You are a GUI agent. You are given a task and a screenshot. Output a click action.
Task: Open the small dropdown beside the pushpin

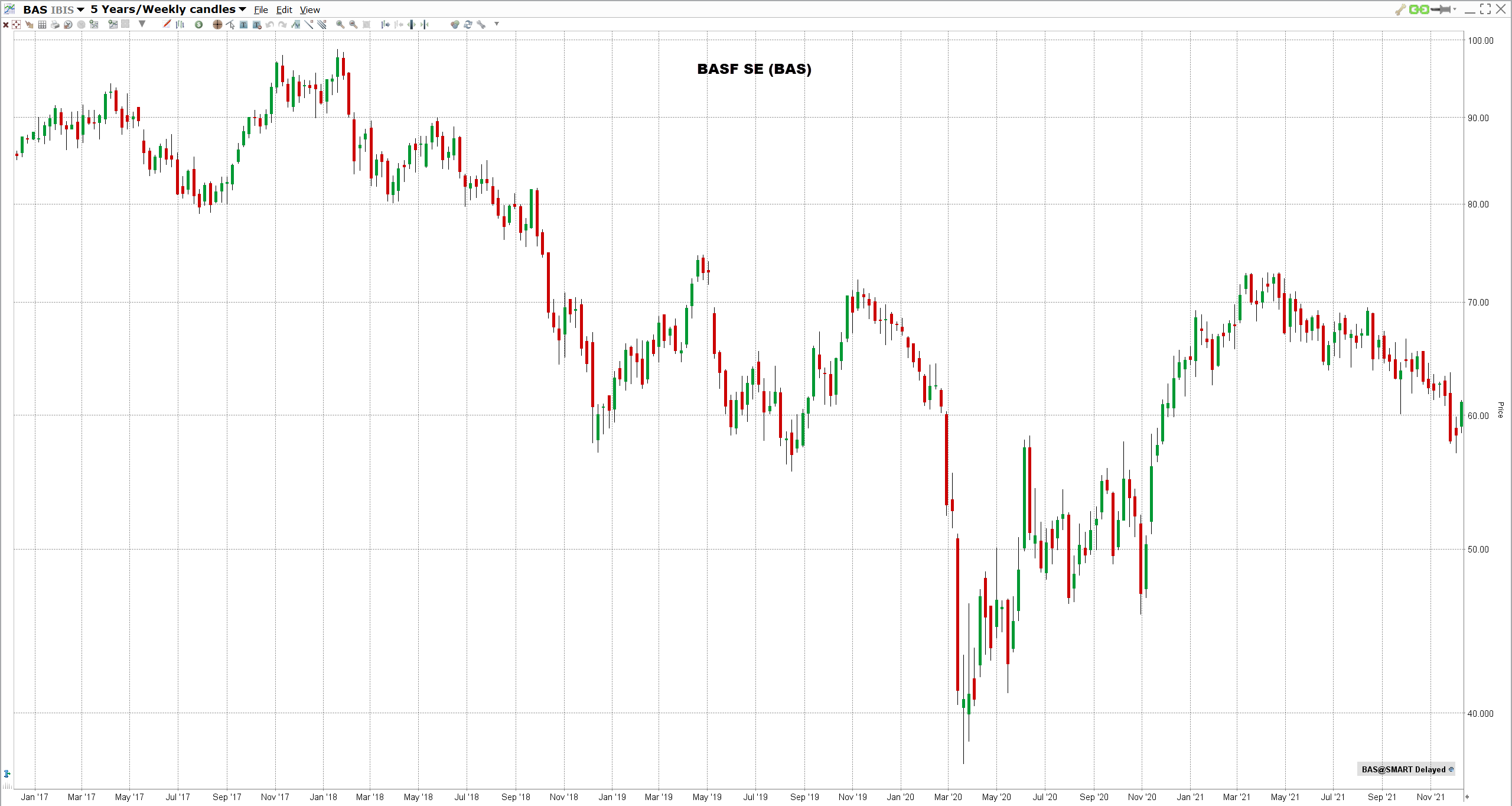click(1454, 9)
